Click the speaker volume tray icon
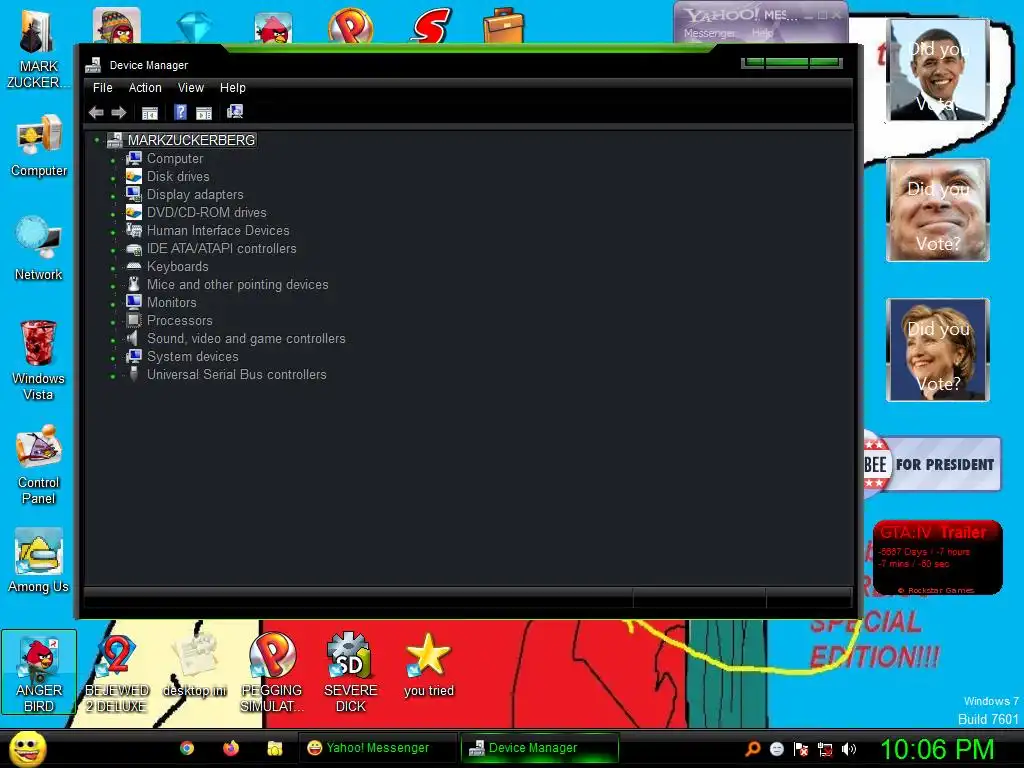1024x768 pixels. 848,749
